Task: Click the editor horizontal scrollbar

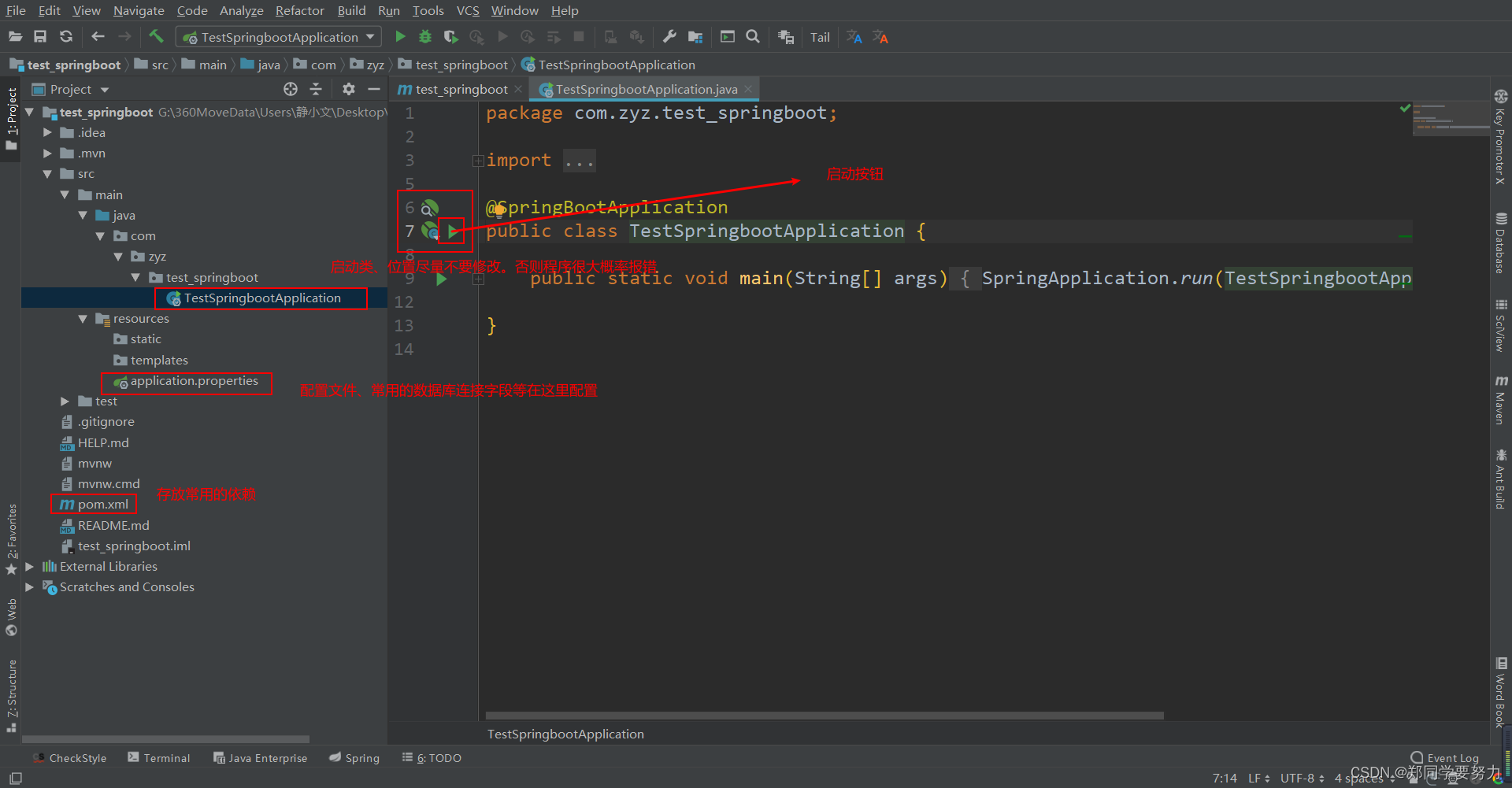Action: pyautogui.click(x=825, y=716)
